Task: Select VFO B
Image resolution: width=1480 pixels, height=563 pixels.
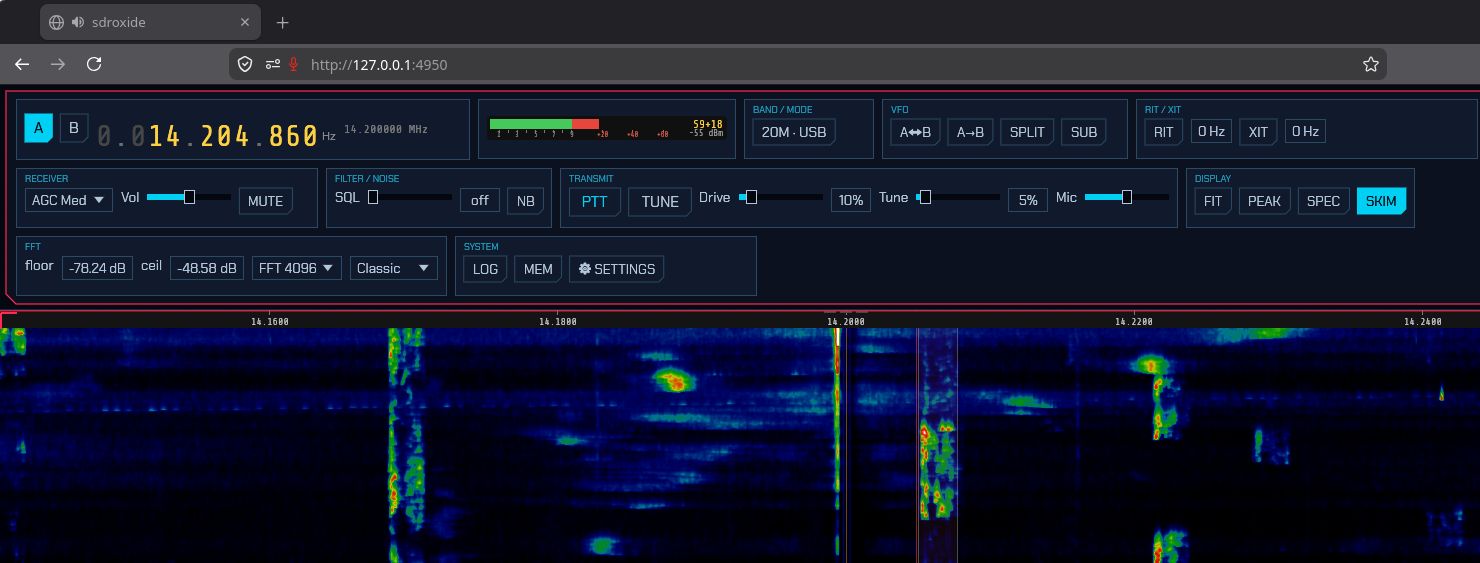Action: 74,128
